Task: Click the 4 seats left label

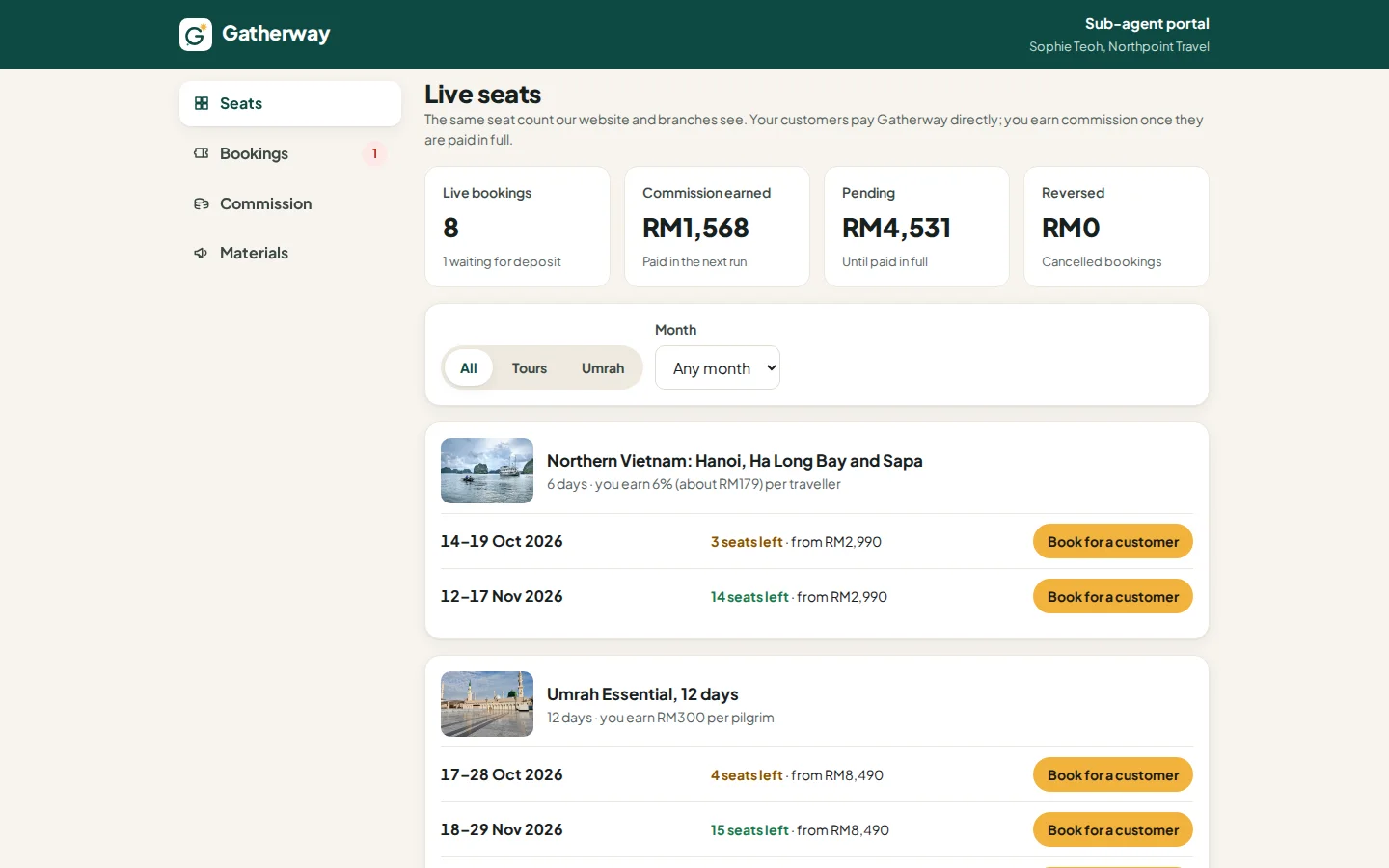Action: 747,775
